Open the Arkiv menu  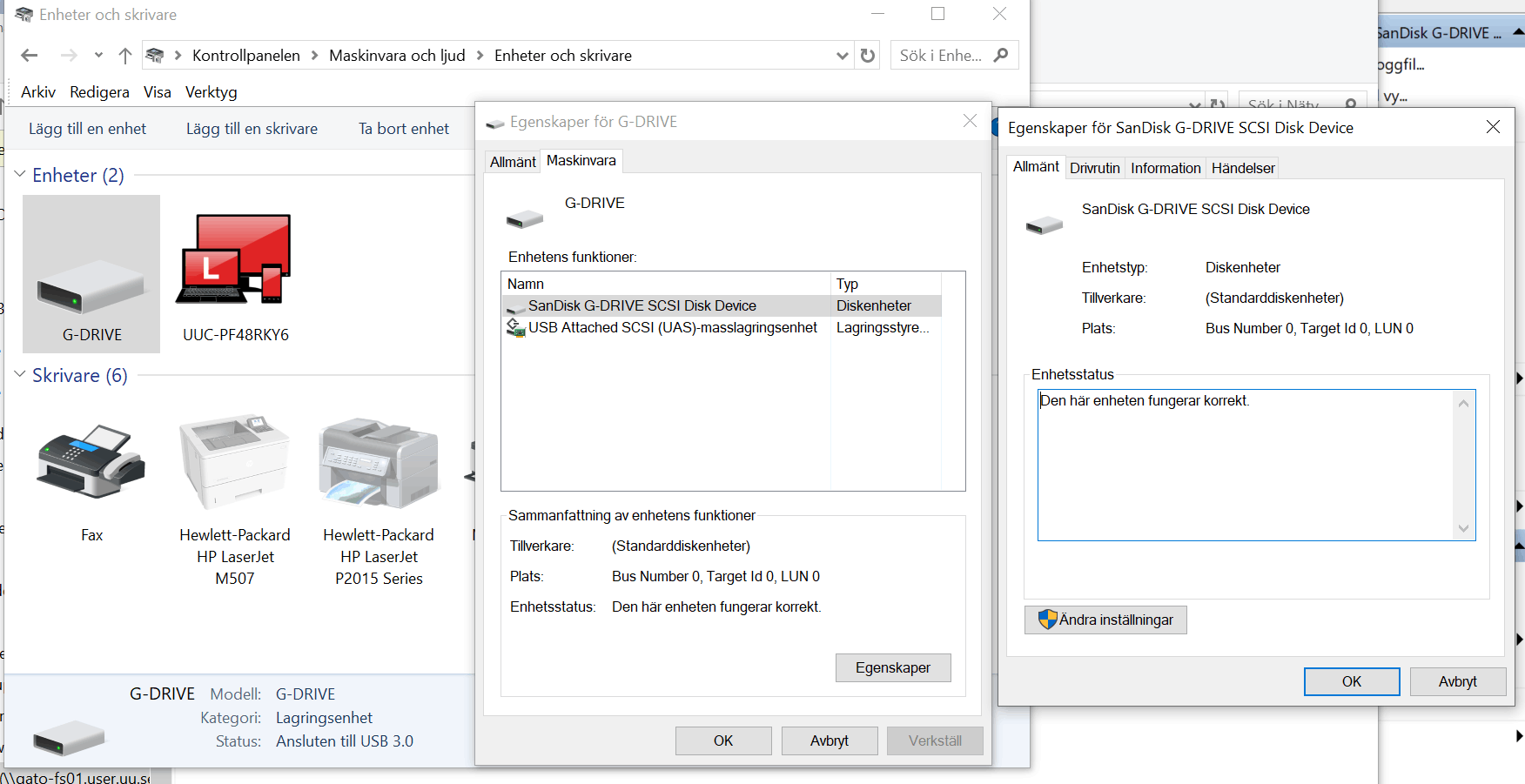coord(38,92)
